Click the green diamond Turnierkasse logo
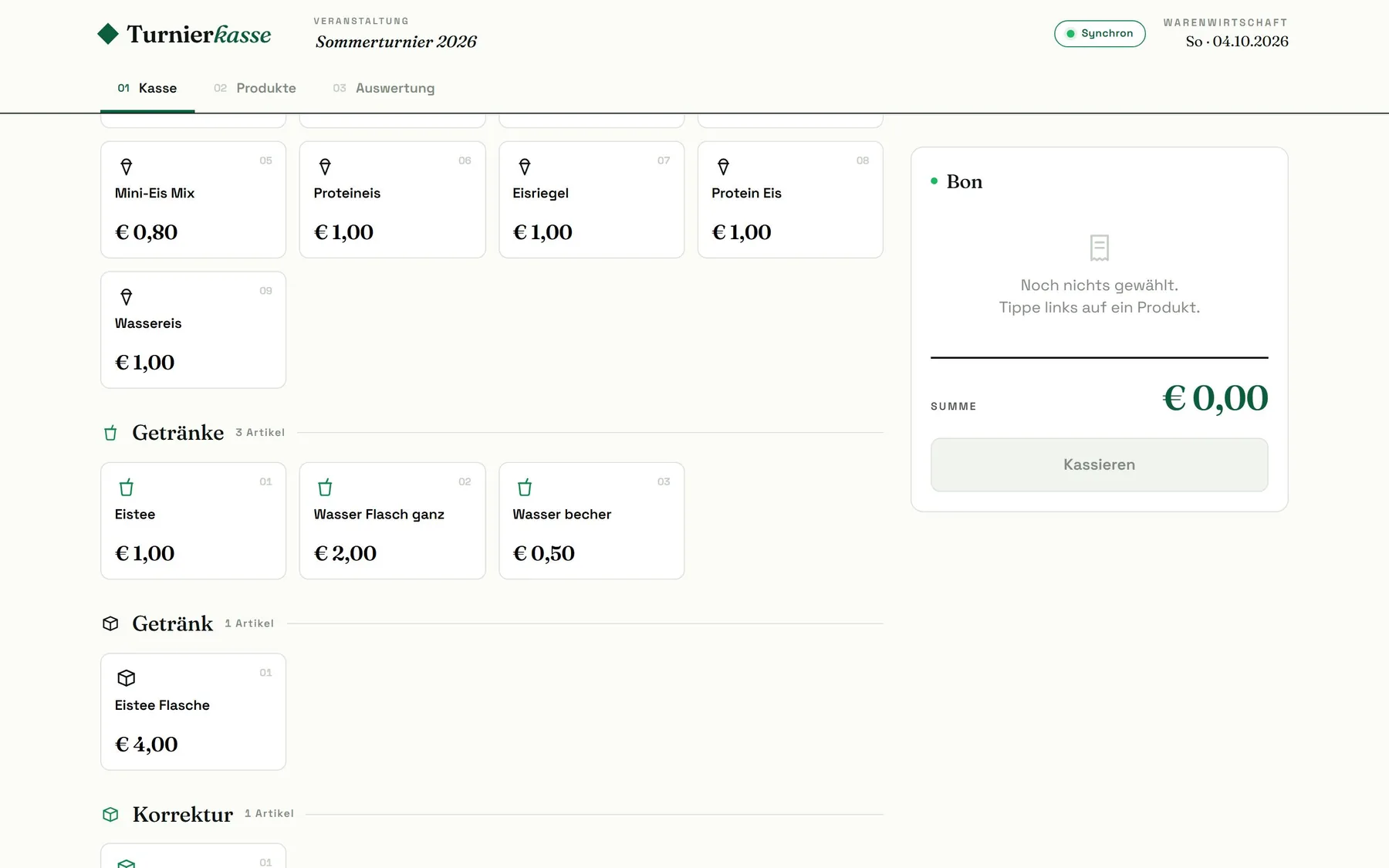The width and height of the screenshot is (1389, 868). [108, 34]
